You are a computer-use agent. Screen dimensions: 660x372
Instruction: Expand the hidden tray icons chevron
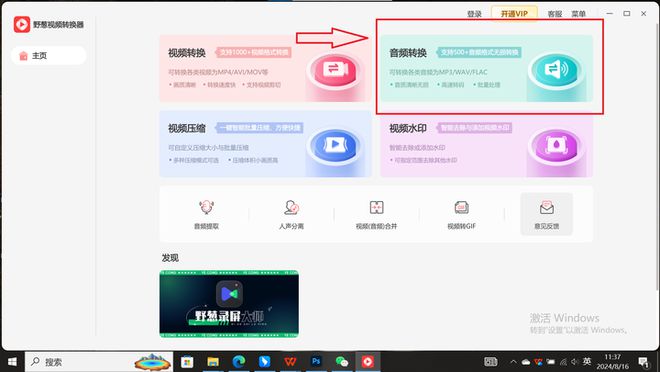pyautogui.click(x=513, y=362)
